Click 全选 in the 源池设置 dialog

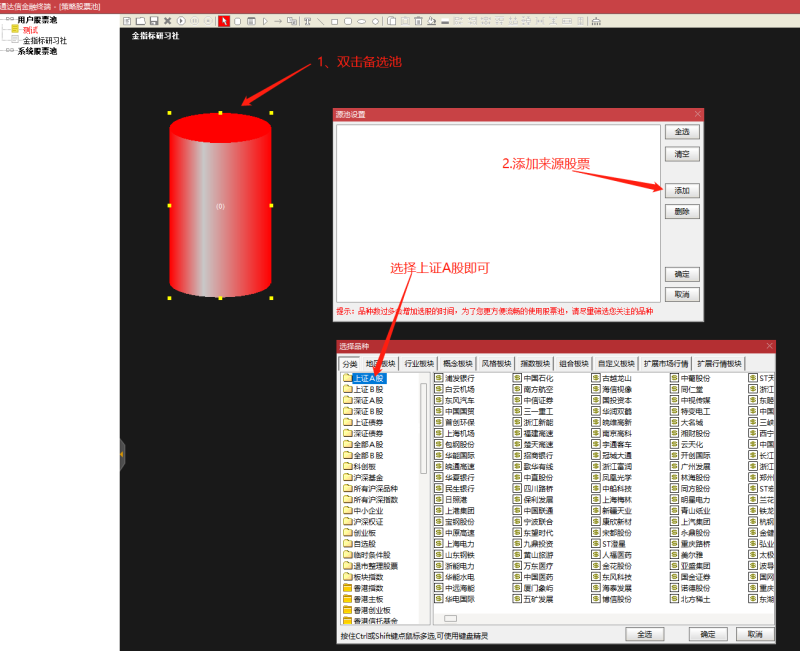682,132
